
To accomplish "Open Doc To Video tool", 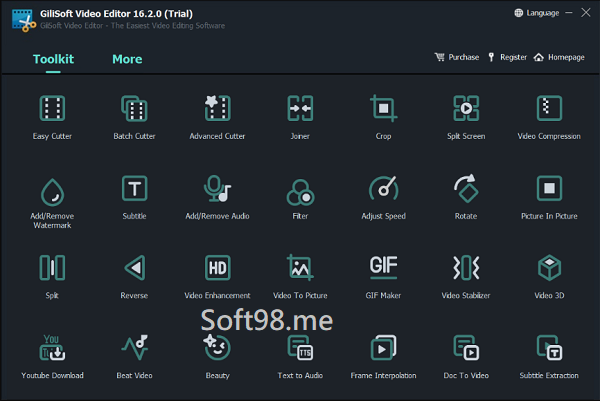I will pos(466,357).
